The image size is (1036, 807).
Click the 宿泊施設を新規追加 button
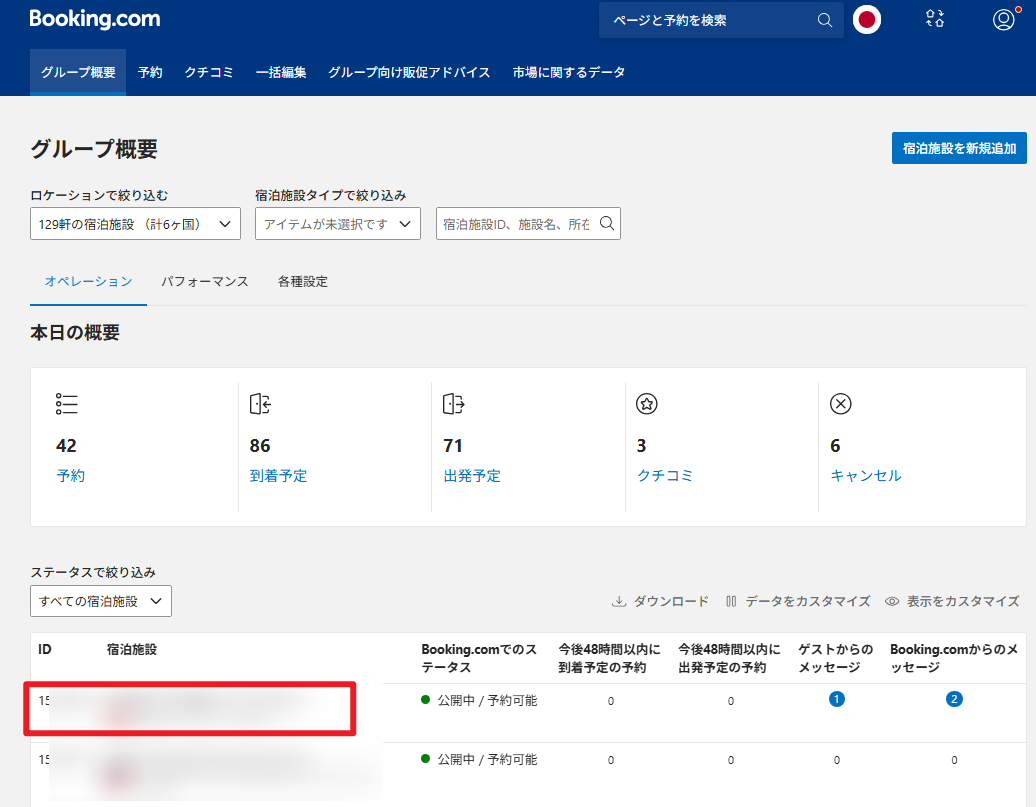pyautogui.click(x=959, y=147)
